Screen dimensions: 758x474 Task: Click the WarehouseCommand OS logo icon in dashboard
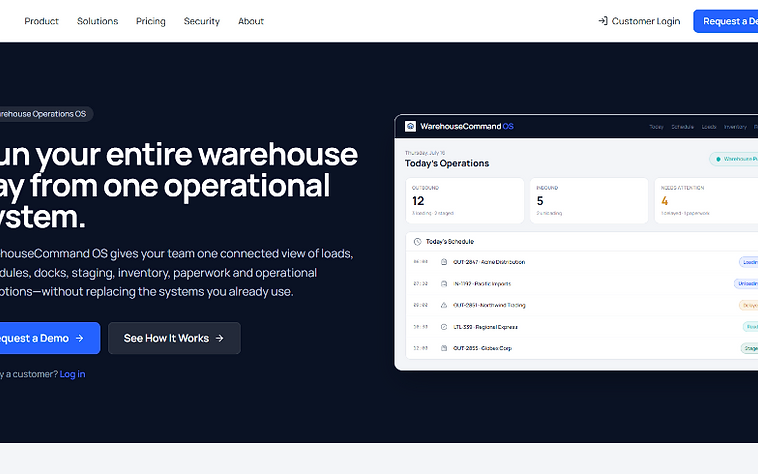[410, 126]
